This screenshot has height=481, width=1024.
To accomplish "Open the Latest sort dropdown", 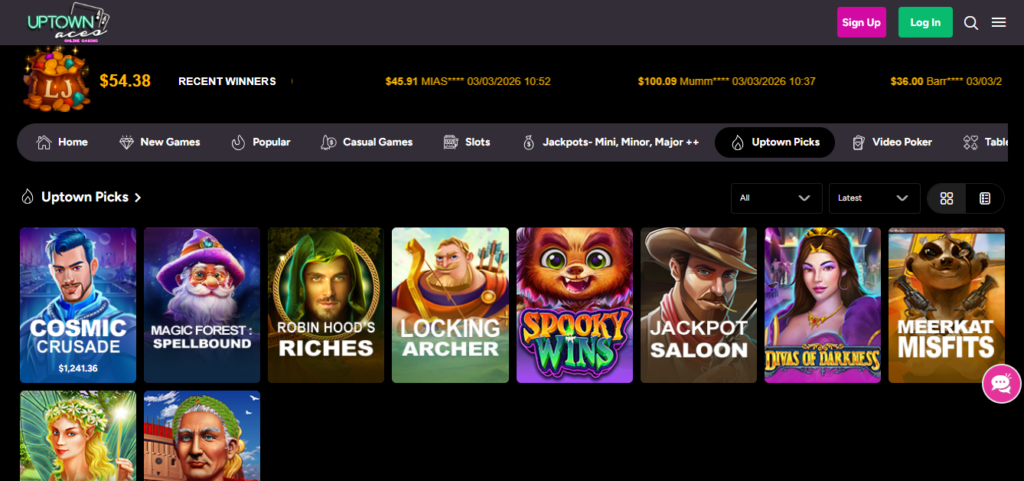I will coord(874,198).
